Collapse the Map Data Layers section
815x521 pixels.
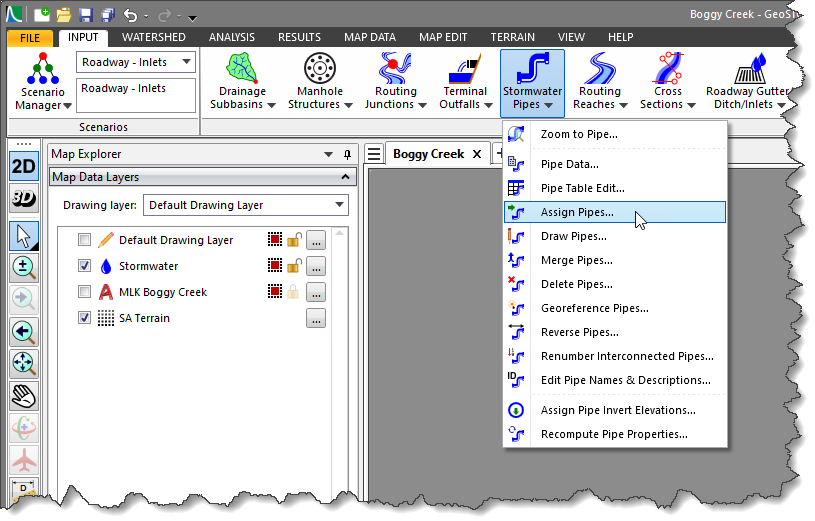pos(345,177)
